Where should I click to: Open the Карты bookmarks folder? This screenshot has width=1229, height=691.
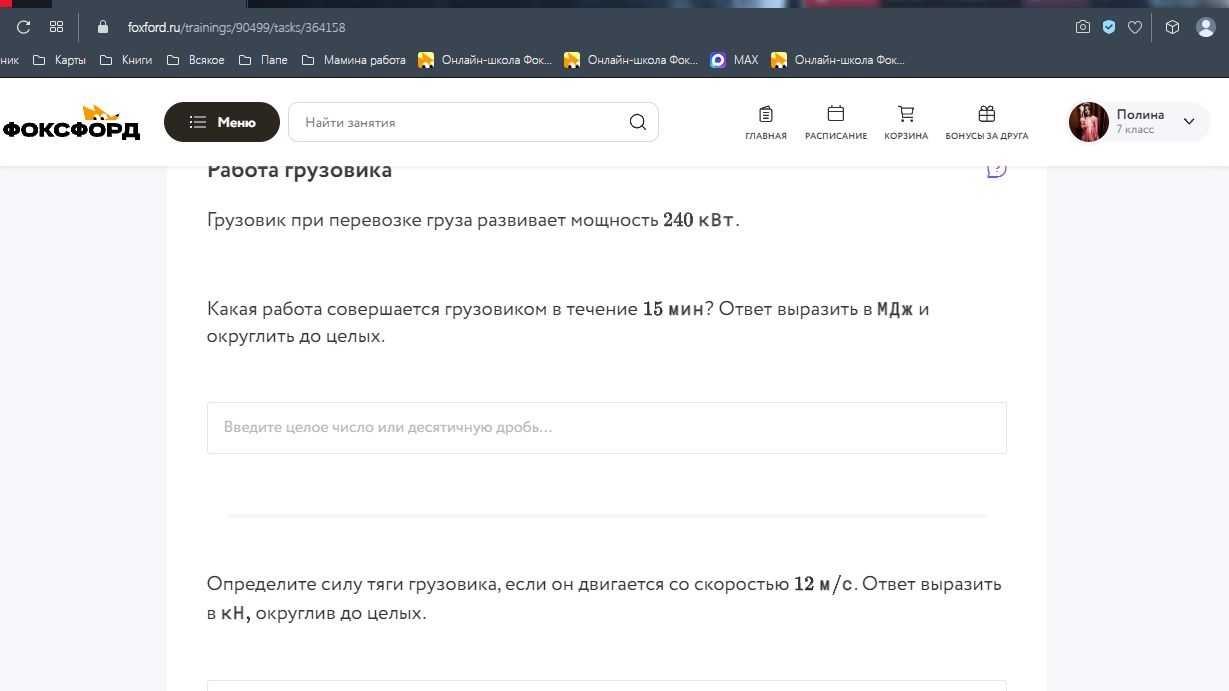59,60
